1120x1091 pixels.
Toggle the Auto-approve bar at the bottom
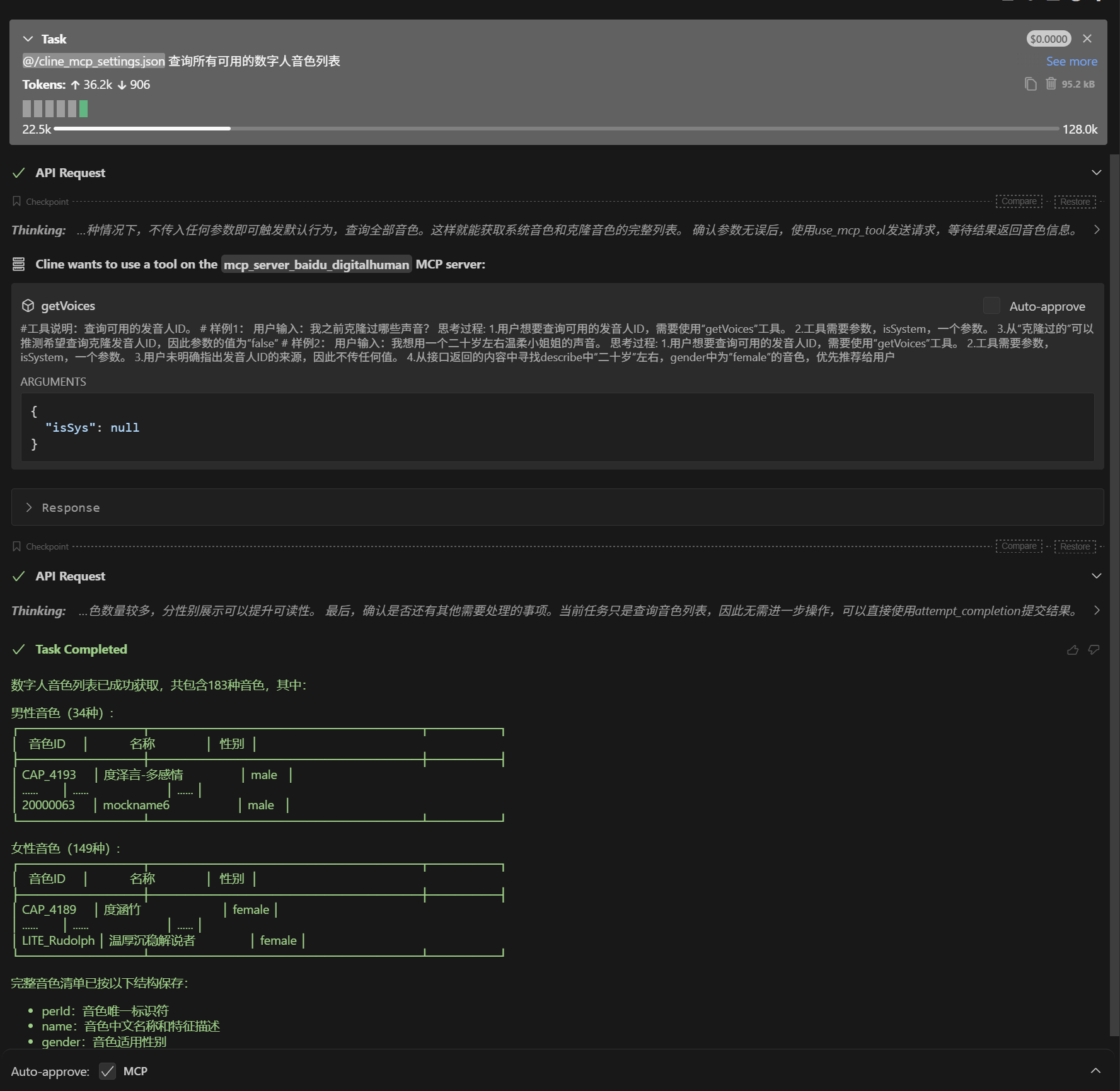tap(1097, 1071)
